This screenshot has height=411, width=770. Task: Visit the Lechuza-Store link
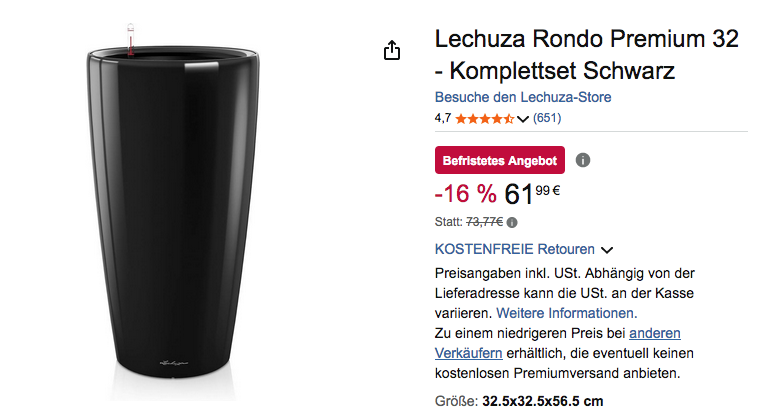point(523,97)
